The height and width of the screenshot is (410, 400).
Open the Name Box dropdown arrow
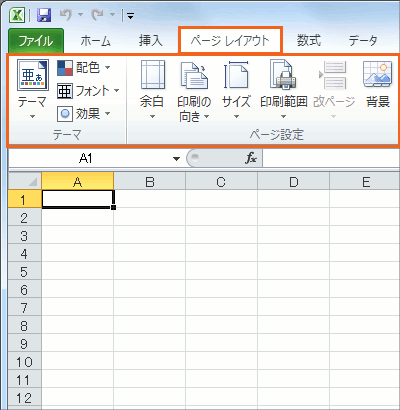(176, 159)
